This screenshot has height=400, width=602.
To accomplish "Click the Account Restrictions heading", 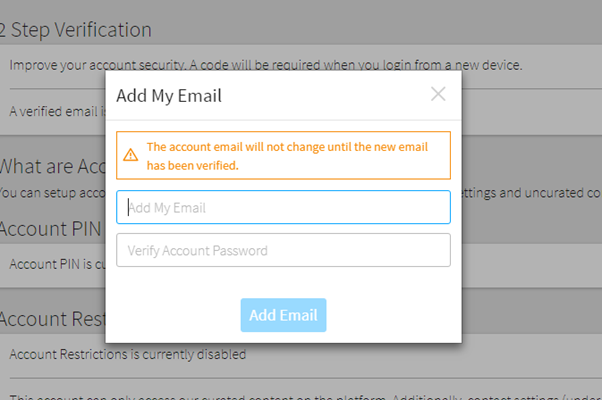I will tap(52, 319).
